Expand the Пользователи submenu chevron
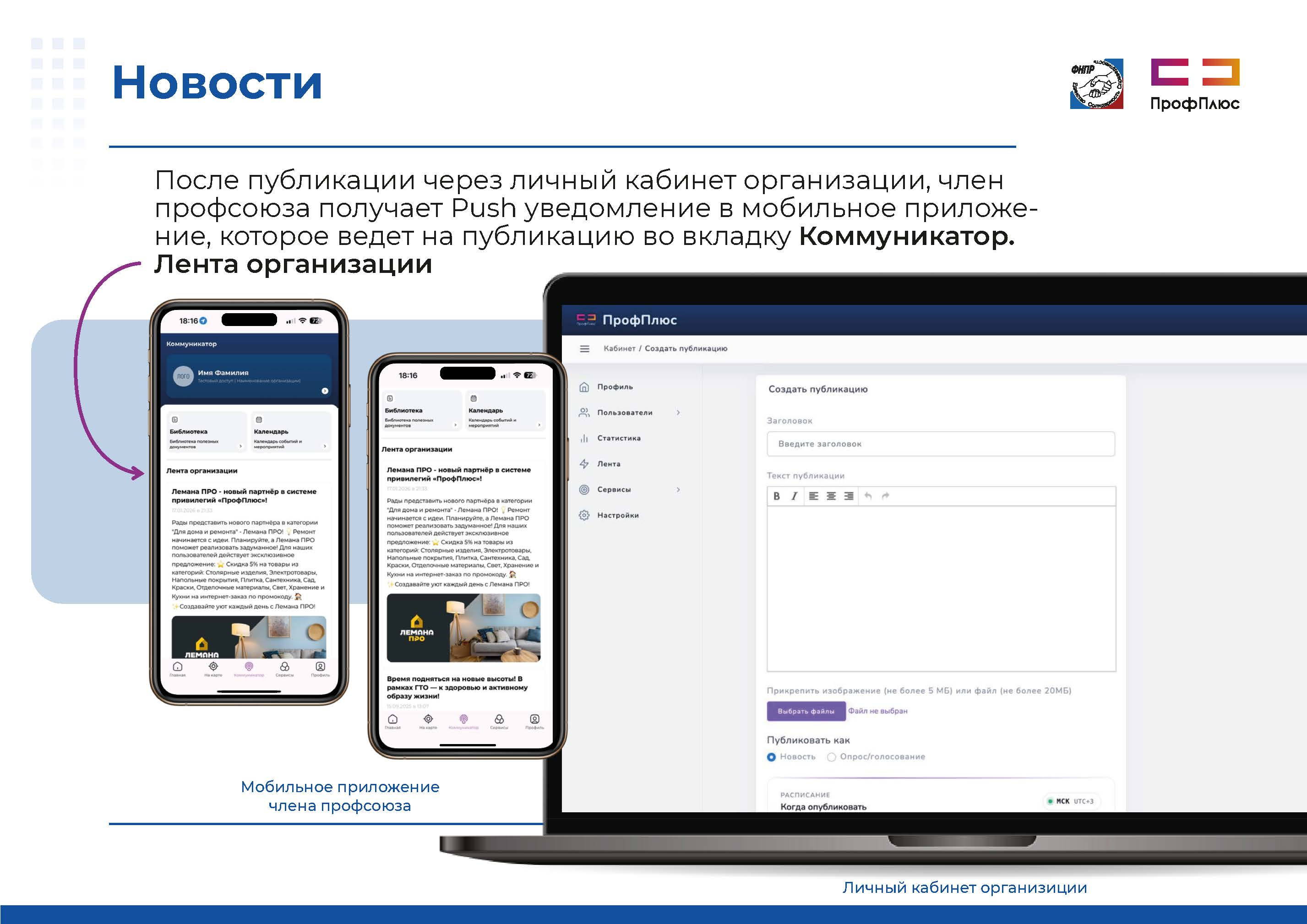The width and height of the screenshot is (1307, 924). click(678, 413)
